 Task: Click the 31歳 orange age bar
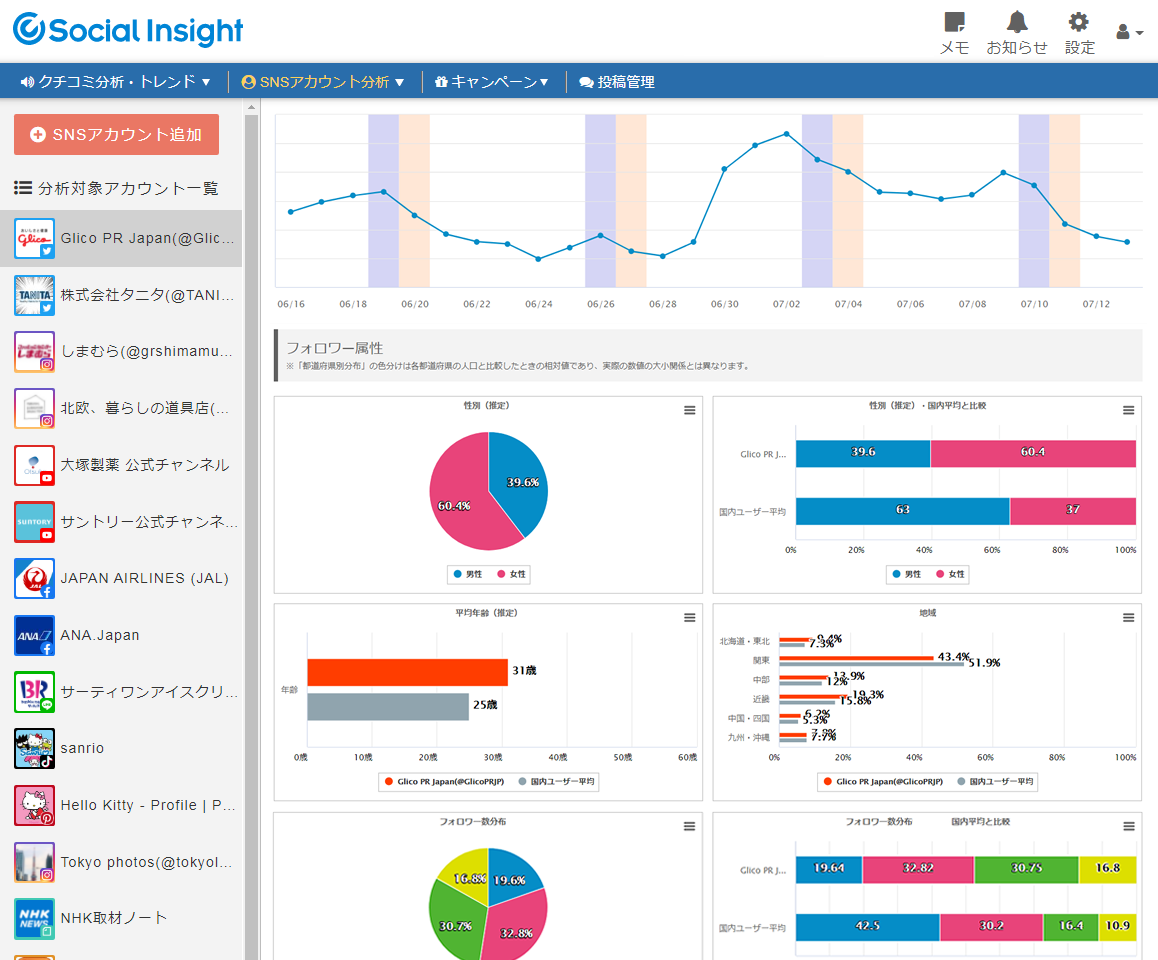[408, 672]
